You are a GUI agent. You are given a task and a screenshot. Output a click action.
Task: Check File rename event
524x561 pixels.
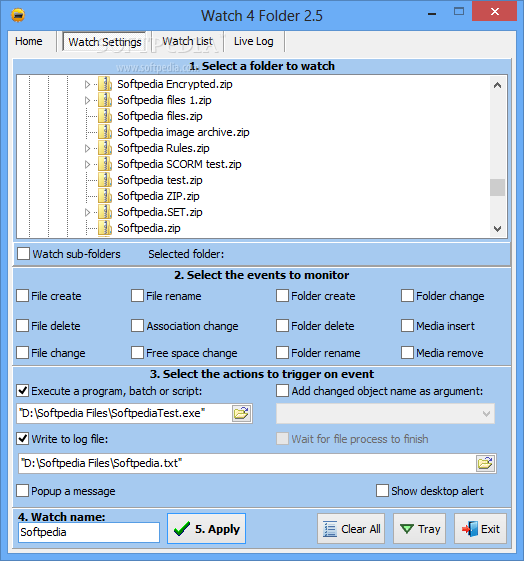click(137, 296)
